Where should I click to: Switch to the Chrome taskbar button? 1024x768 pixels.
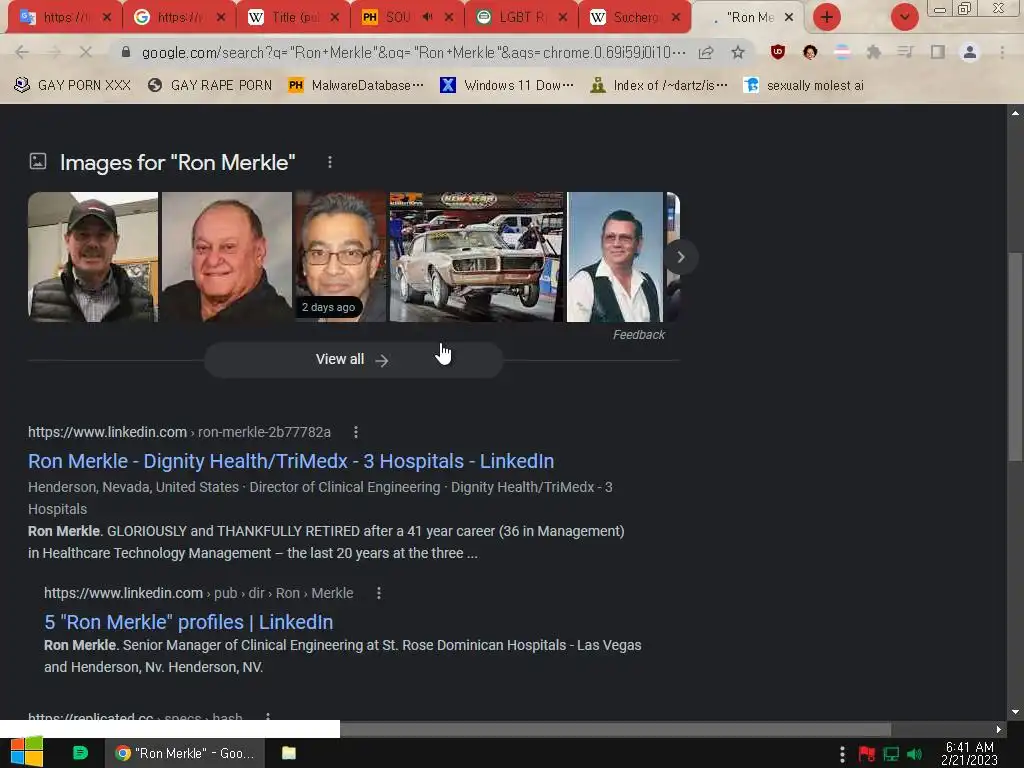(184, 753)
